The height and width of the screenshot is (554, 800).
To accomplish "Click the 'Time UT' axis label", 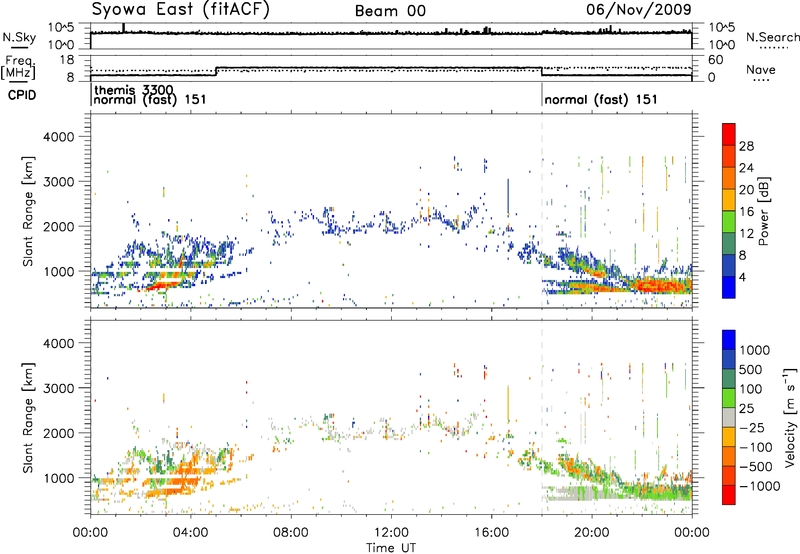I will (x=391, y=547).
